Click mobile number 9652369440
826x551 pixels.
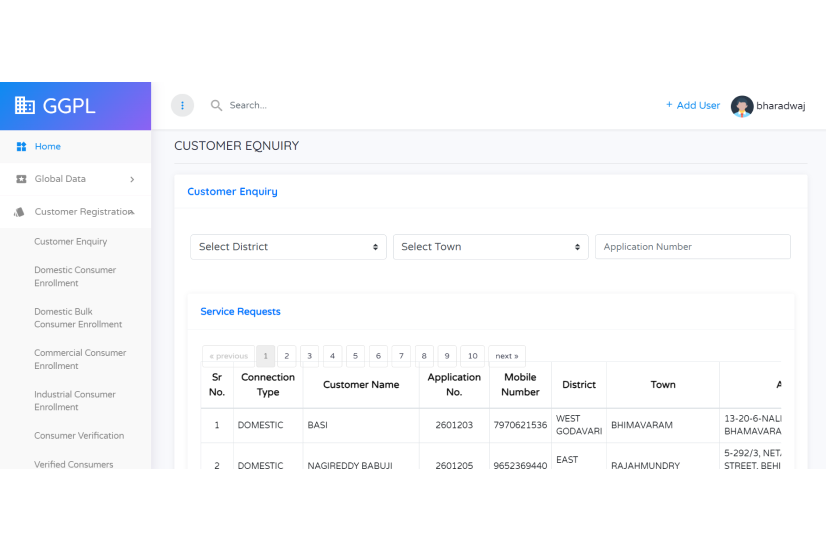coord(520,465)
